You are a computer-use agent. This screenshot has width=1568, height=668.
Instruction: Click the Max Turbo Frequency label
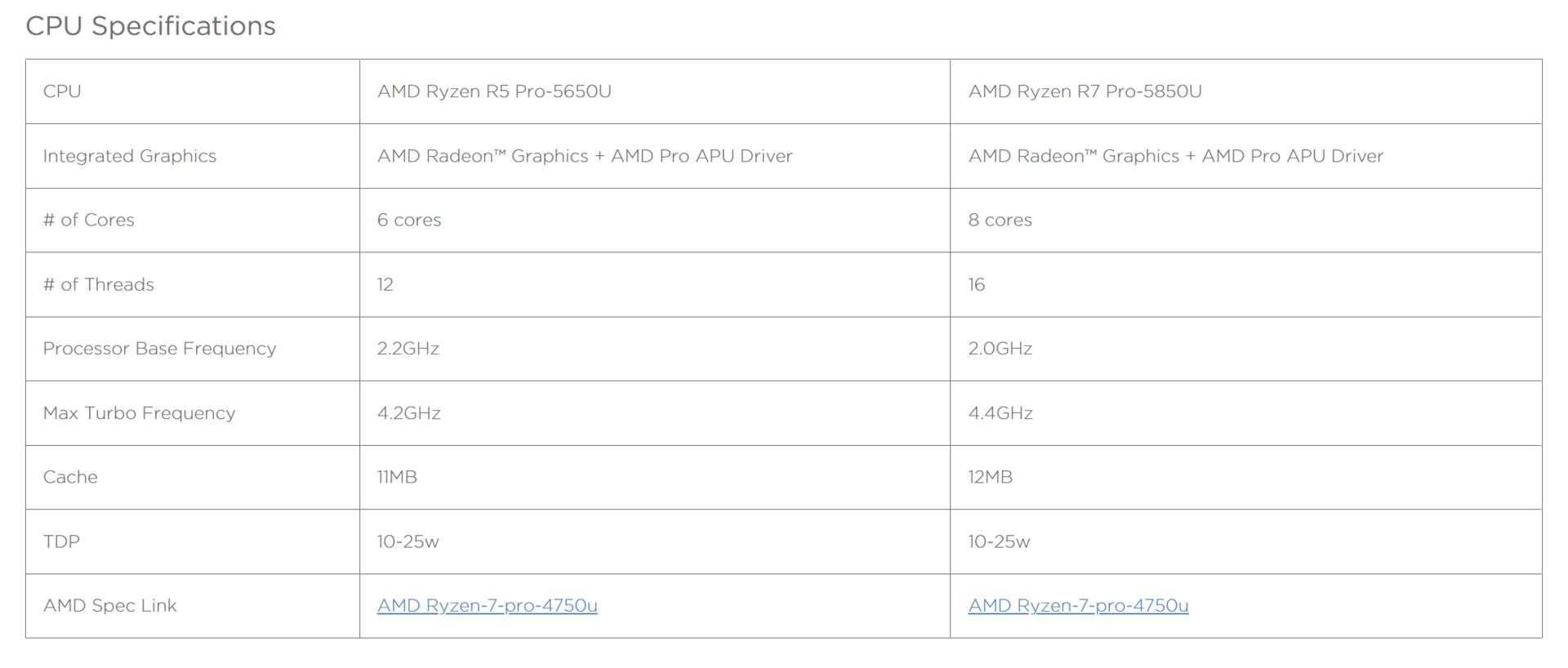139,413
